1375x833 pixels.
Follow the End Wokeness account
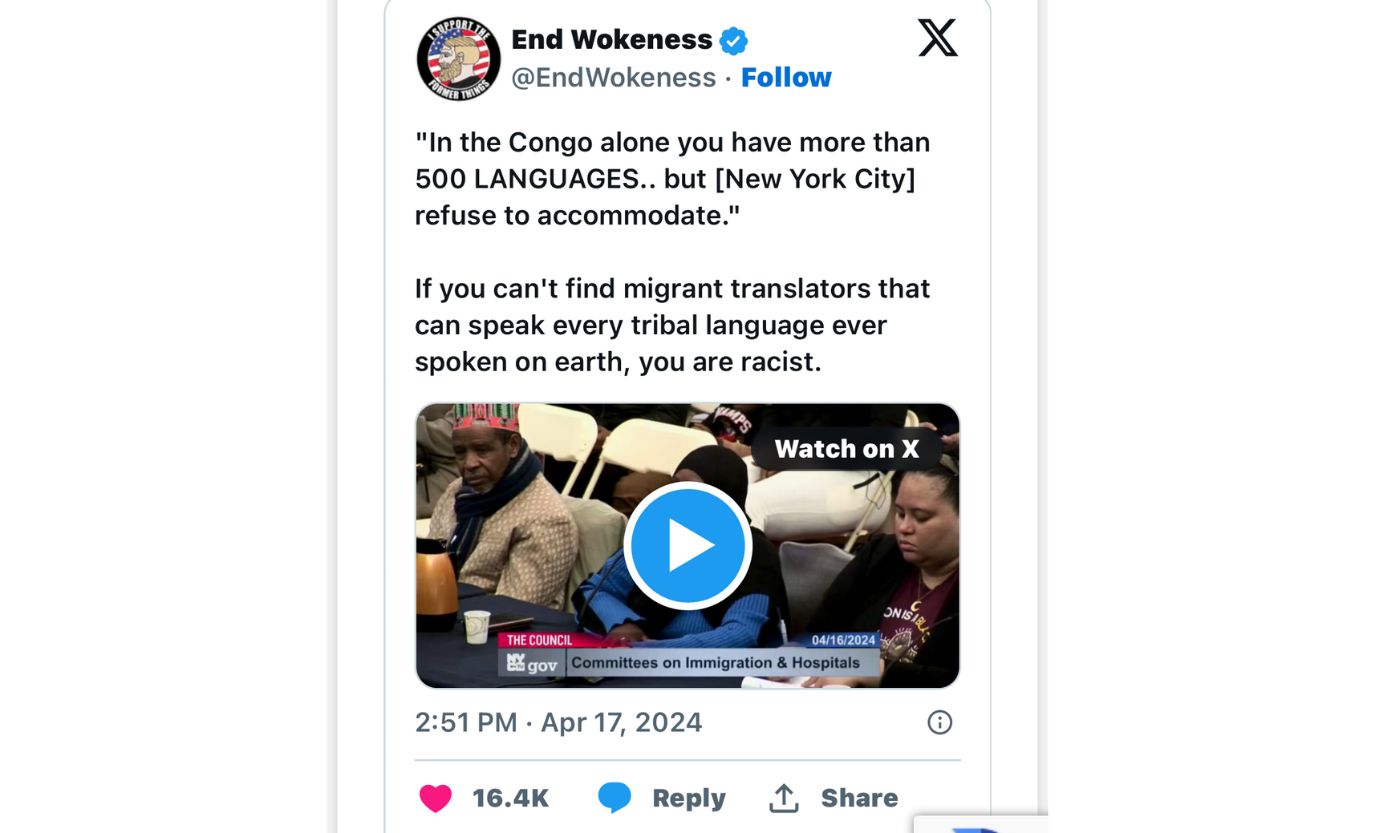coord(786,77)
